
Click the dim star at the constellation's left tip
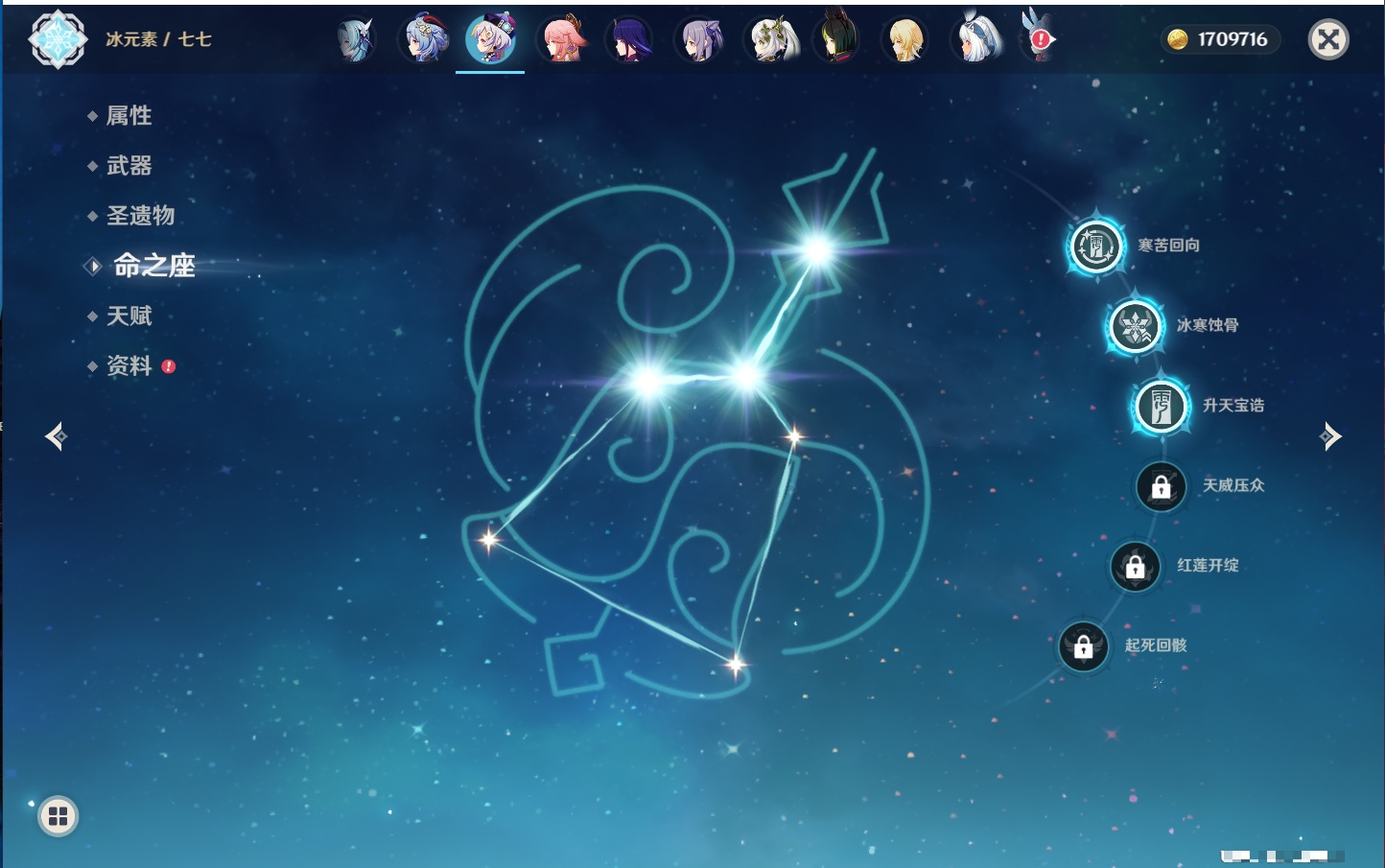click(489, 539)
